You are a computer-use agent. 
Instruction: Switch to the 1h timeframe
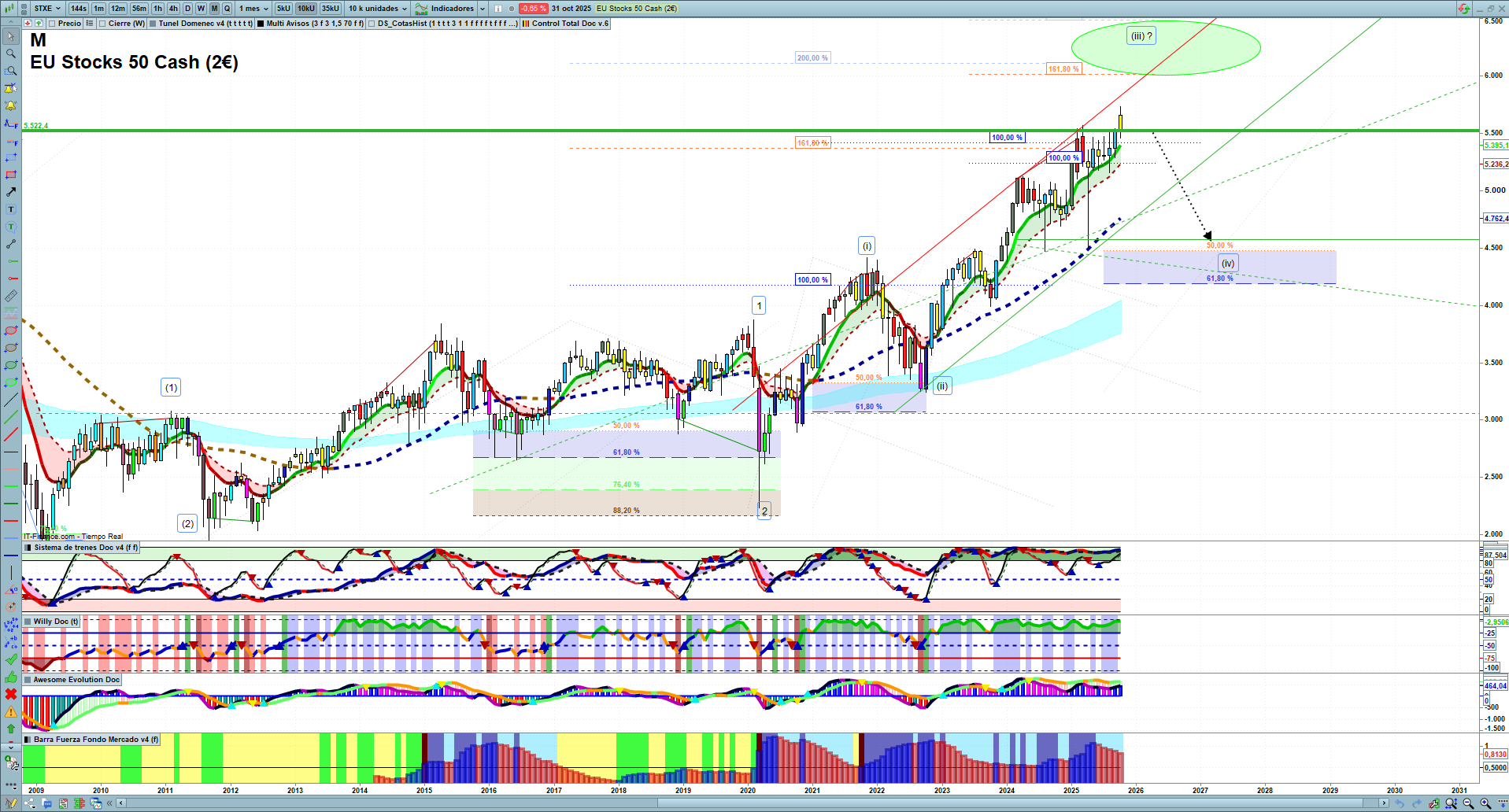point(158,9)
